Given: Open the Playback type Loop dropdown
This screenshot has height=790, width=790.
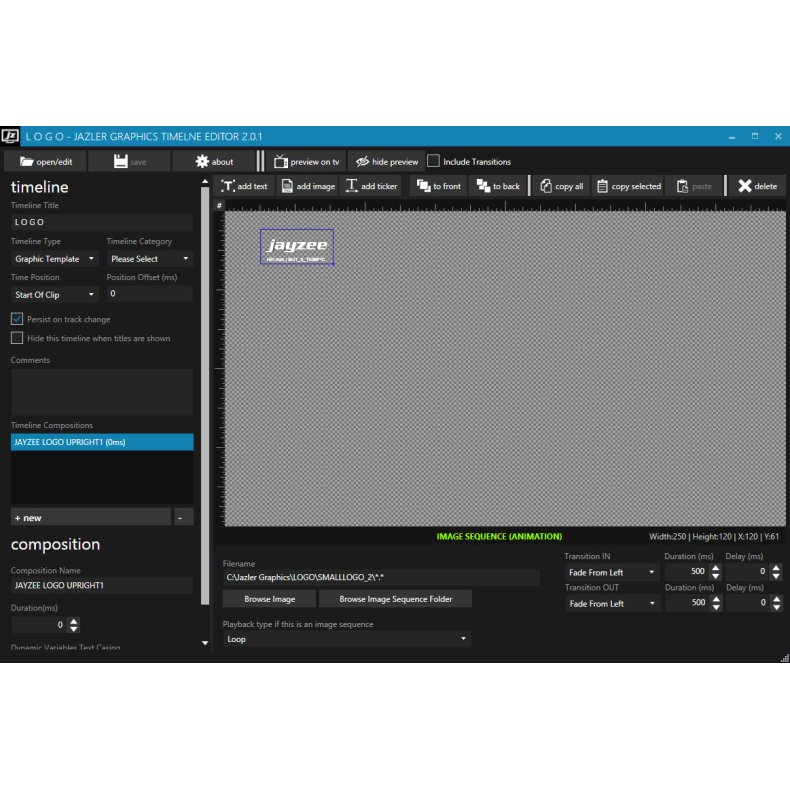Looking at the screenshot, I should tap(347, 639).
